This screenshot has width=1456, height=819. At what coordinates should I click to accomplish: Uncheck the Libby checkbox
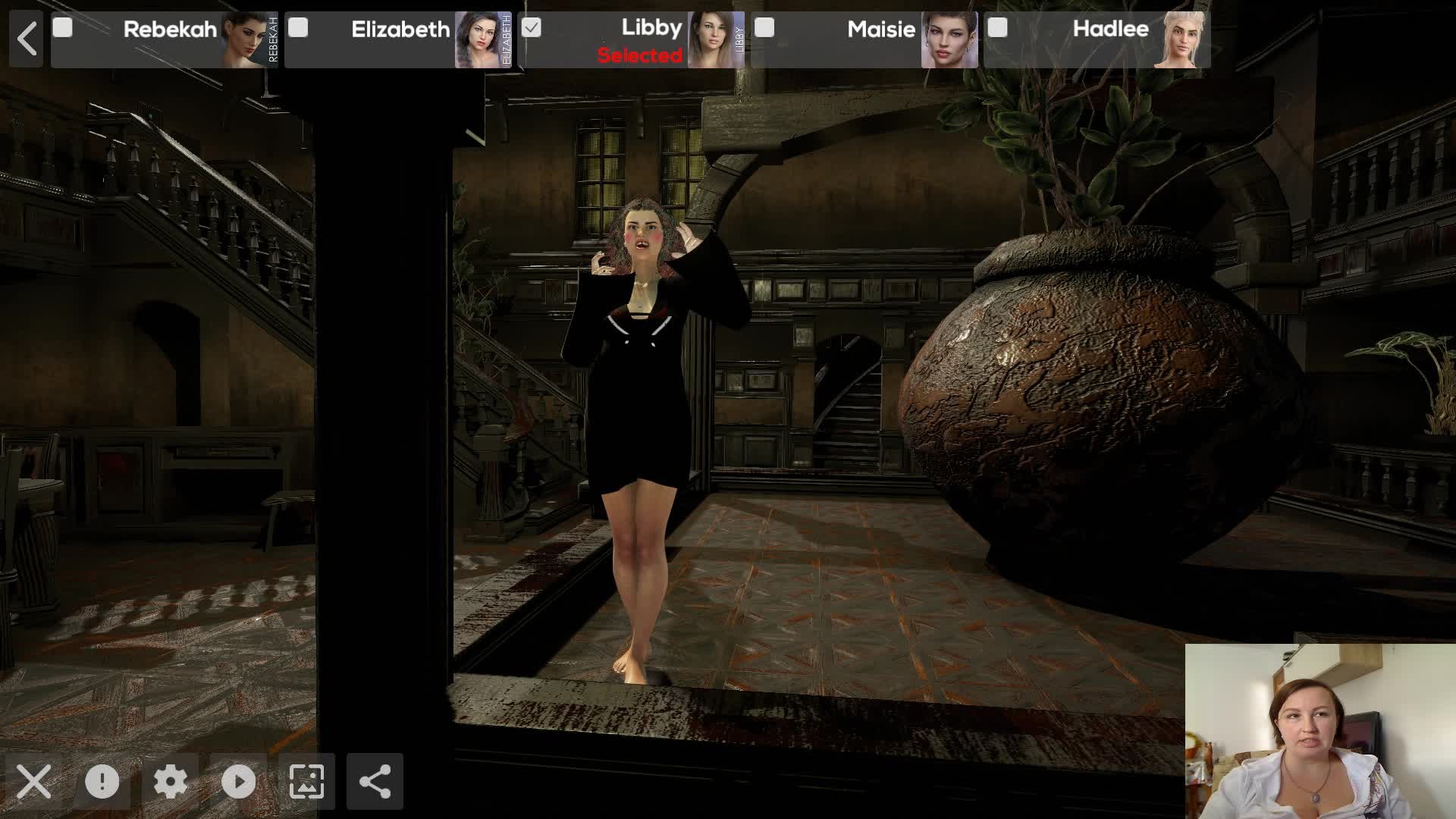click(532, 28)
